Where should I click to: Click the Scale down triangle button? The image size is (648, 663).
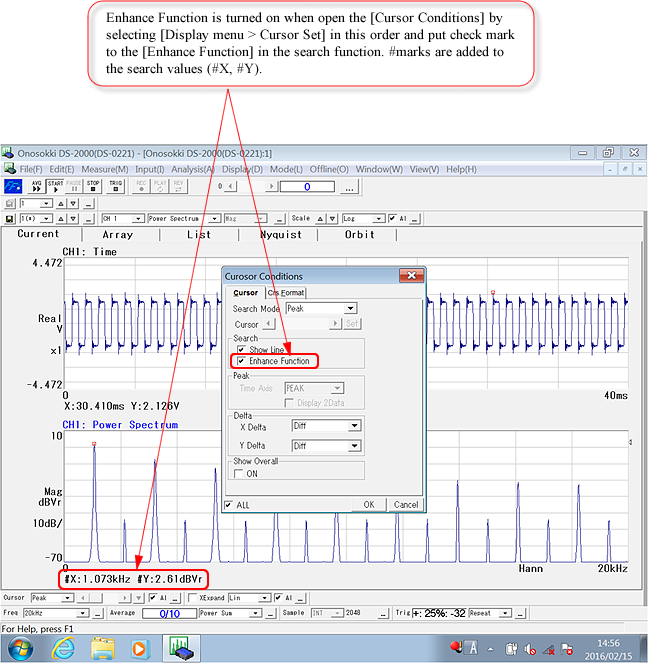(333, 219)
